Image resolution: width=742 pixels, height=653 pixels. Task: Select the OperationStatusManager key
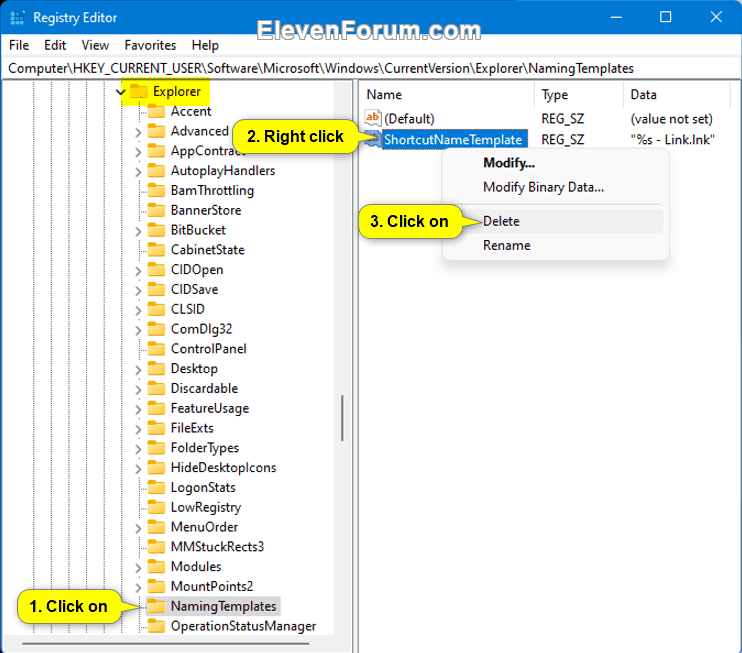click(x=243, y=627)
